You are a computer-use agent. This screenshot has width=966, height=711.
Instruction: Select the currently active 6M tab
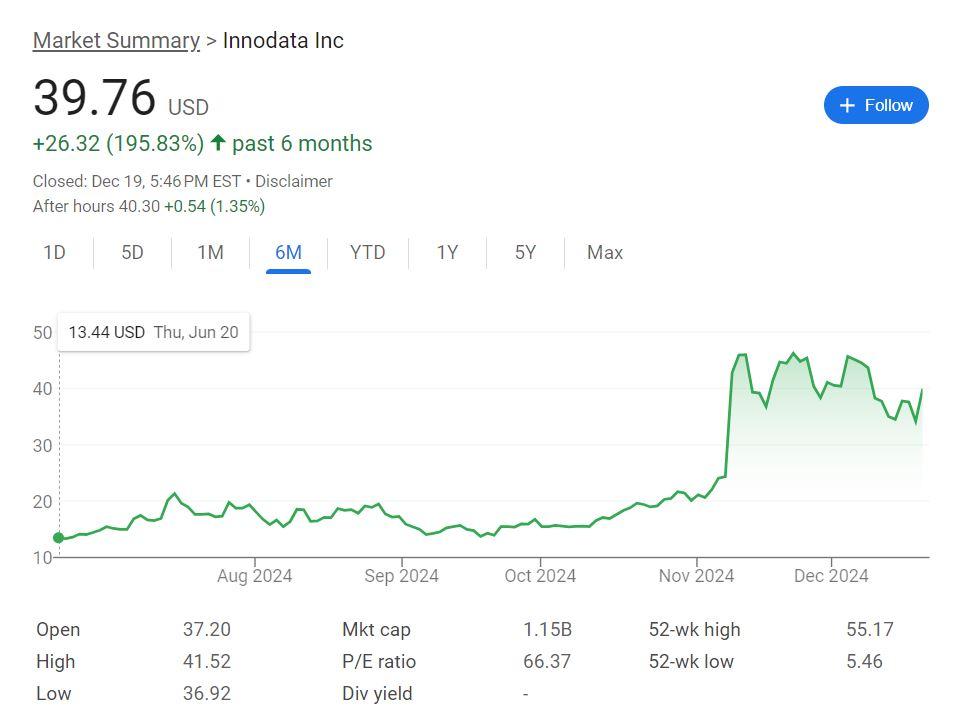[287, 253]
